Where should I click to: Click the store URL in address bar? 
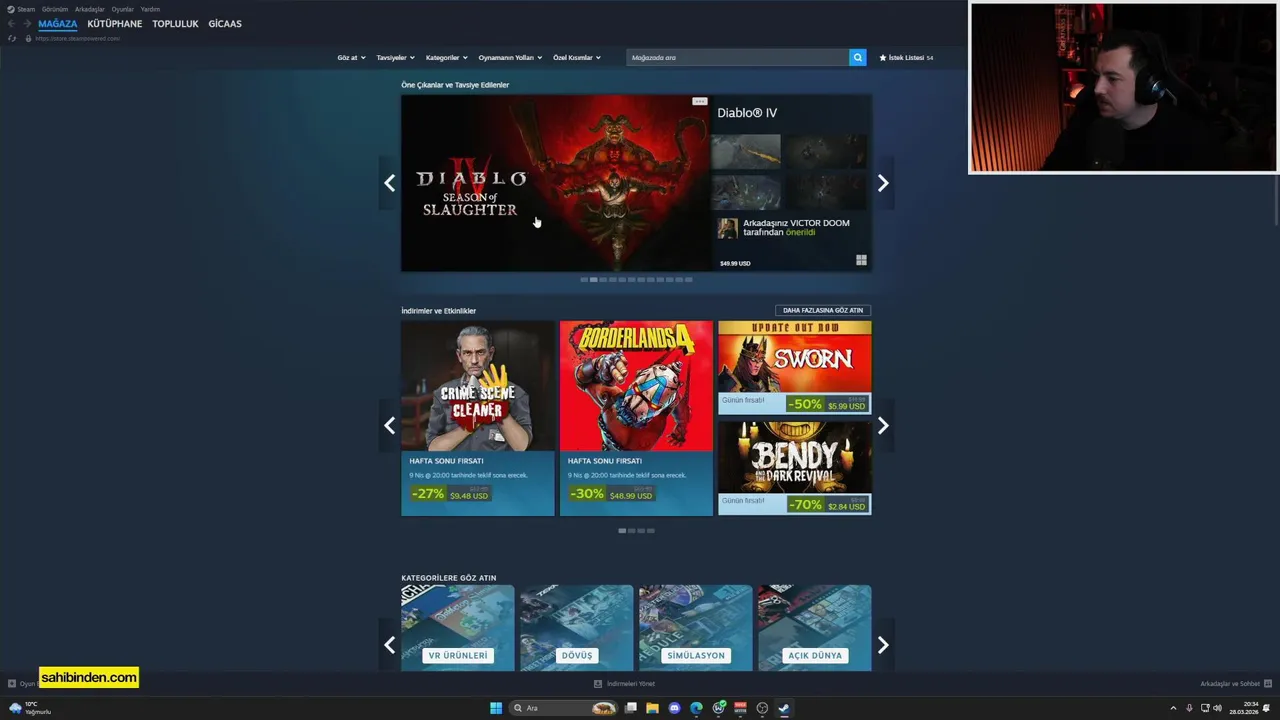click(77, 38)
